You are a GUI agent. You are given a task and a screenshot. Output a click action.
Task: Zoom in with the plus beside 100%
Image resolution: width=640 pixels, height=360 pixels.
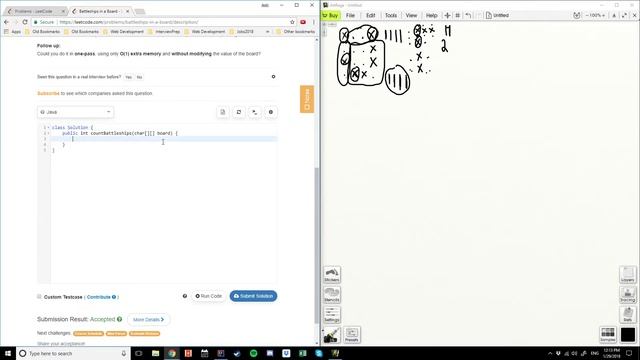click(x=604, y=16)
